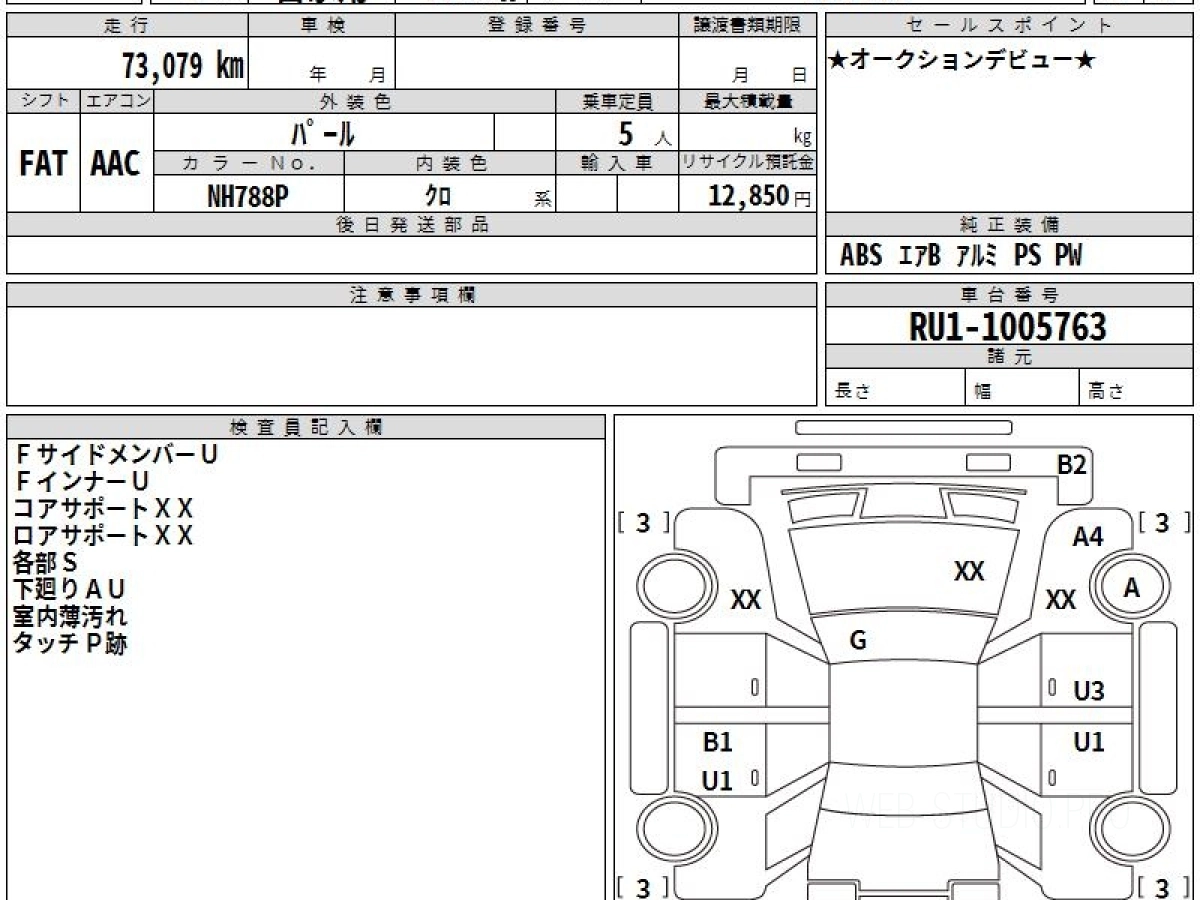This screenshot has height=900, width=1200.
Task: Click the 諸元 header
Action: (x=1010, y=357)
